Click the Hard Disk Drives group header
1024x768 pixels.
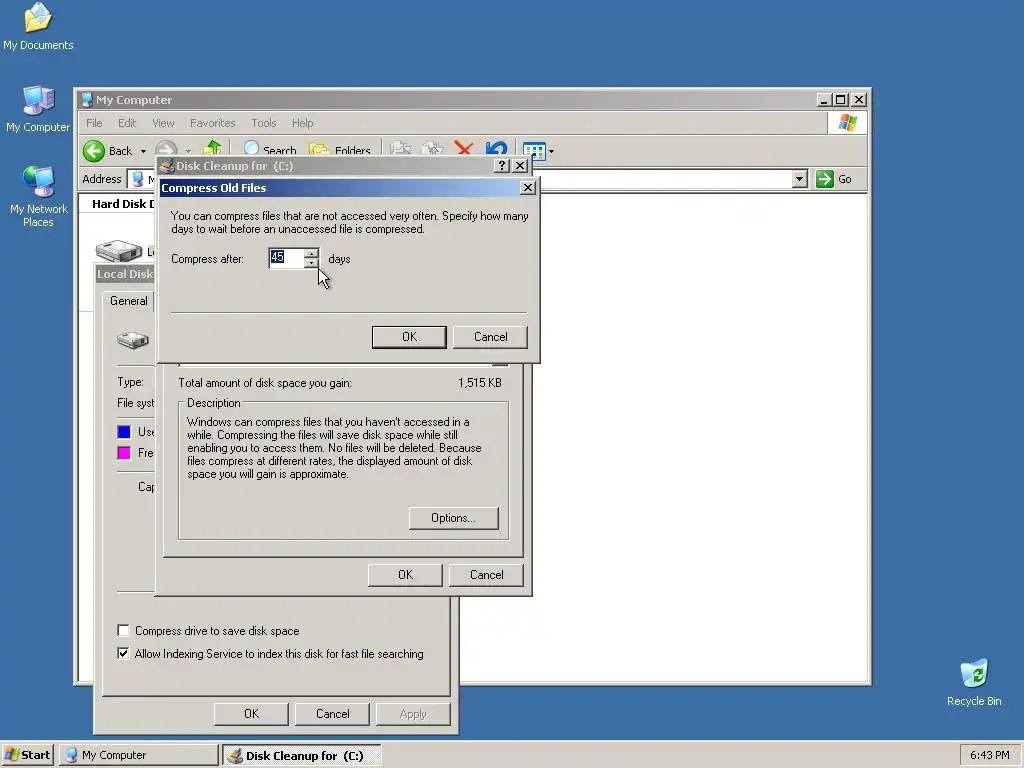click(x=123, y=204)
